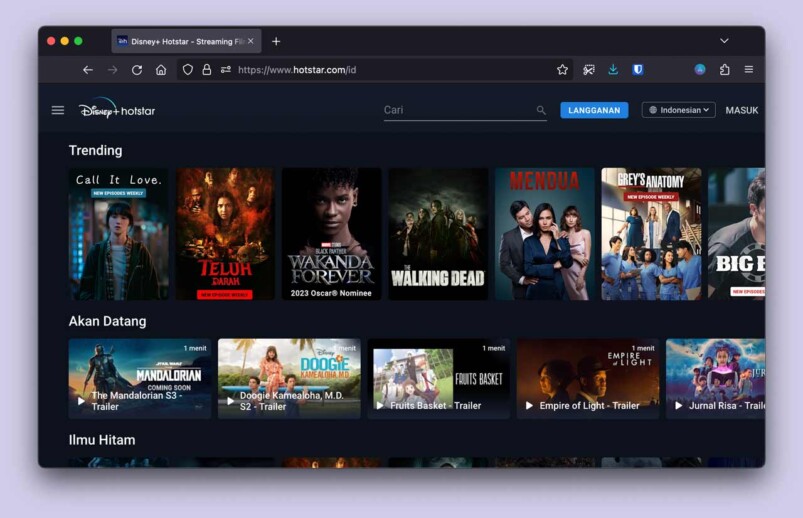This screenshot has height=518, width=803.
Task: Open site permissions icon in address bar
Action: (x=225, y=70)
